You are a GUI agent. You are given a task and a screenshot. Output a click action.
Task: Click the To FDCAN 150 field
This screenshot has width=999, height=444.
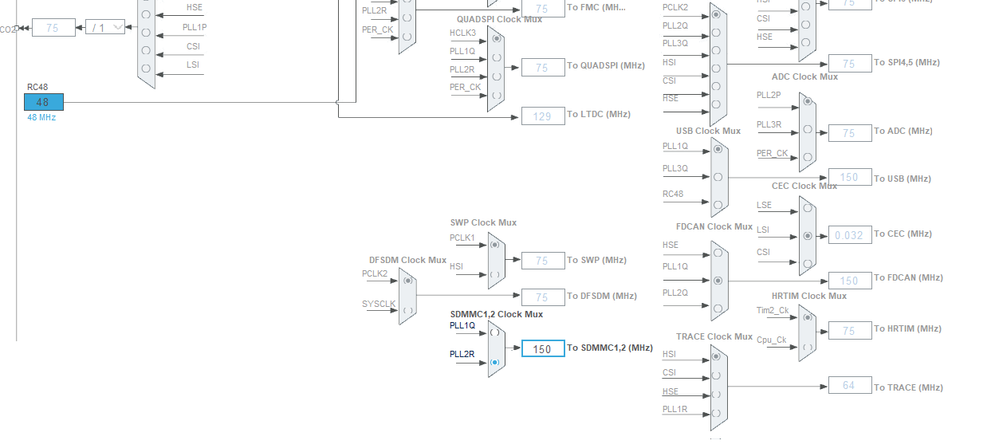coord(850,280)
